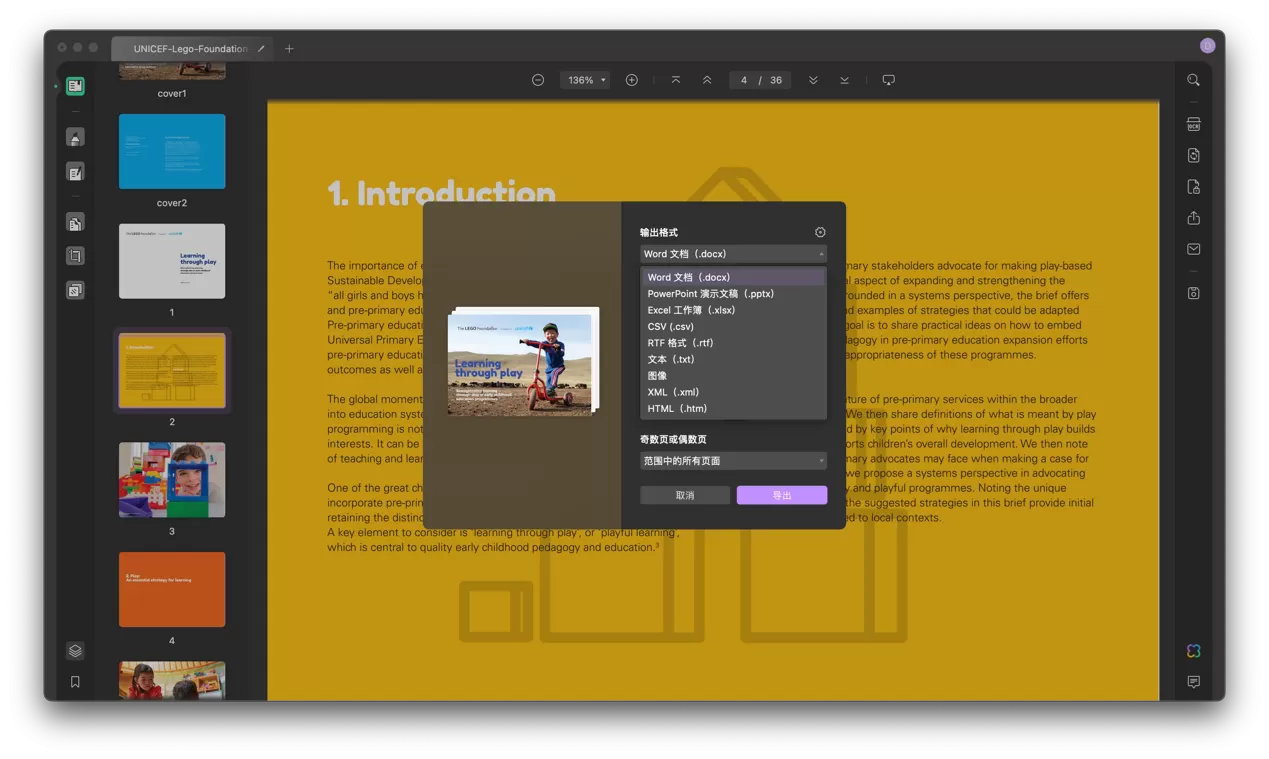Click the send by email envelope icon

(x=1193, y=249)
